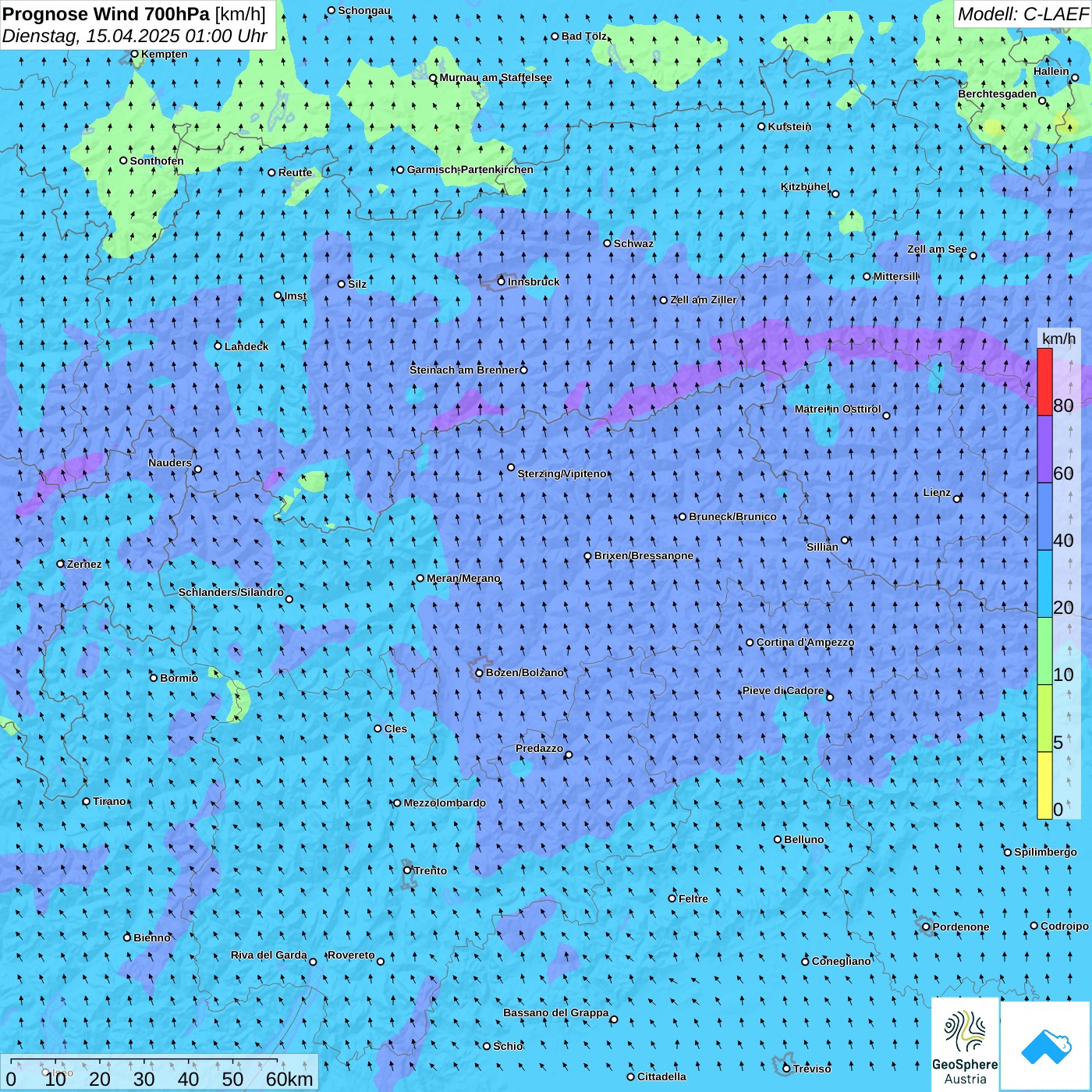Click the 'Predazzo' label
The image size is (1092, 1092).
(539, 748)
